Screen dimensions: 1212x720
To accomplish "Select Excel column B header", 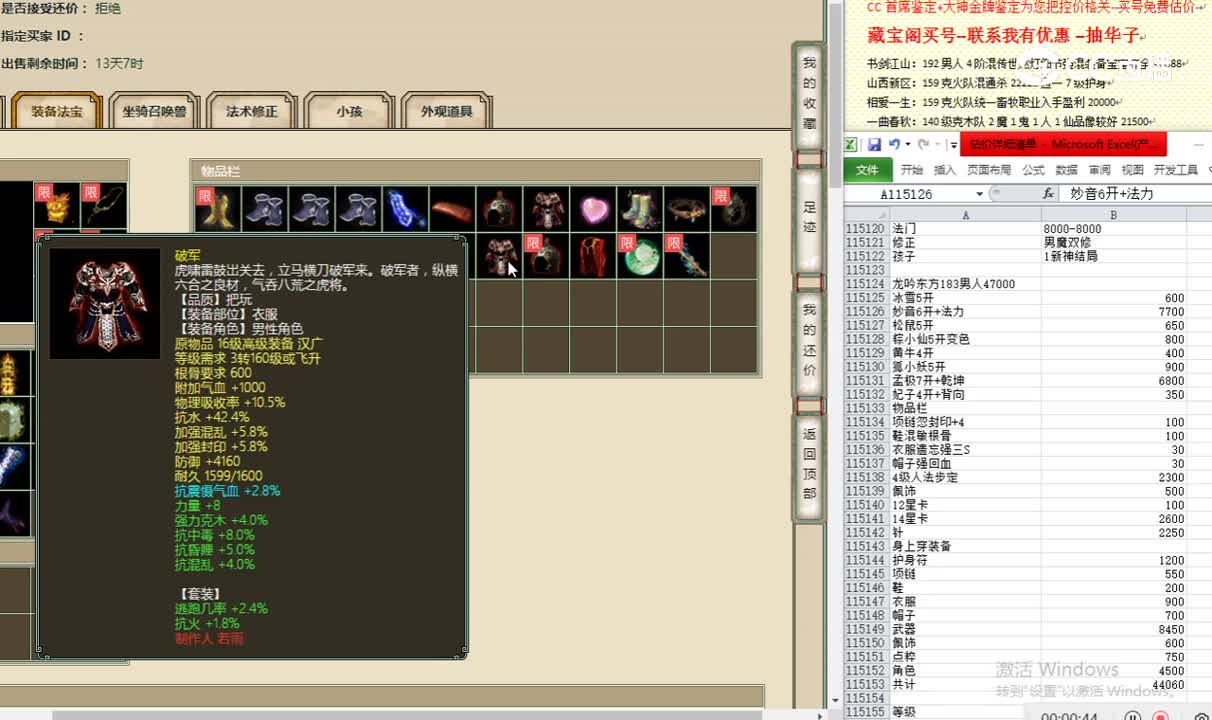I will [x=1113, y=215].
